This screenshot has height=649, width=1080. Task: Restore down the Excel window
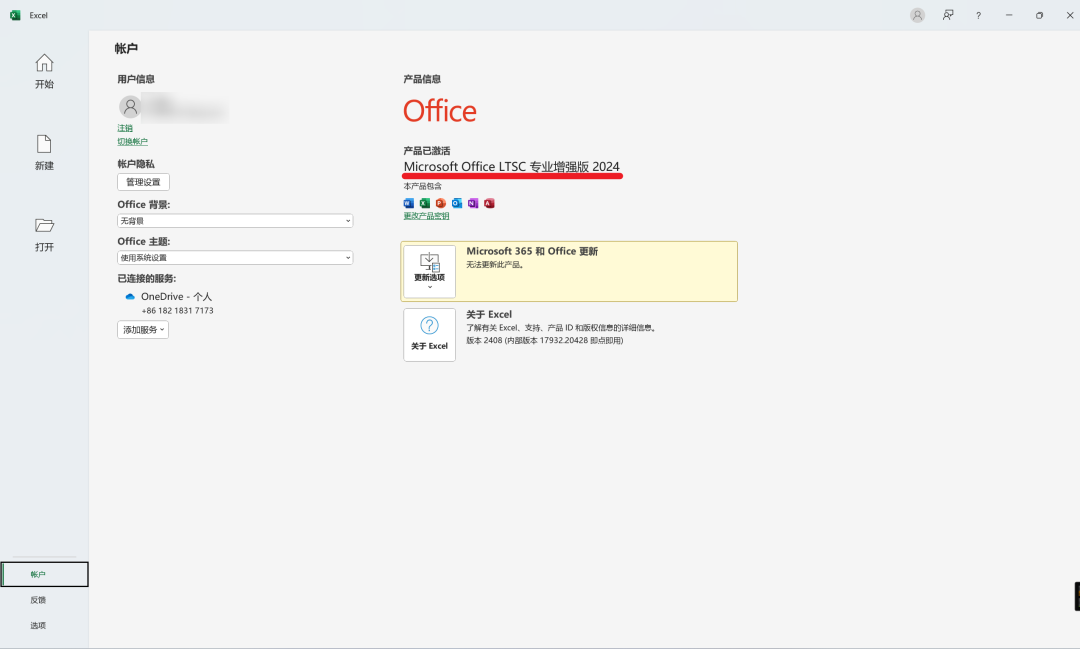(1039, 15)
